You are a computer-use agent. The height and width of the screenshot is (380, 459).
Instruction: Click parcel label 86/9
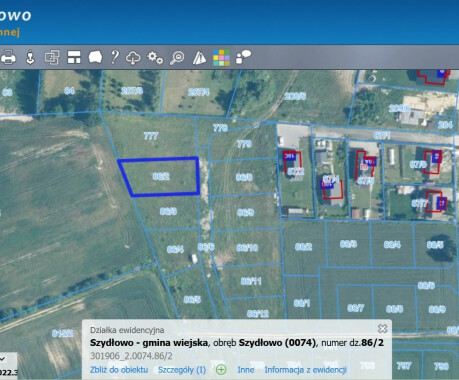(x=245, y=212)
